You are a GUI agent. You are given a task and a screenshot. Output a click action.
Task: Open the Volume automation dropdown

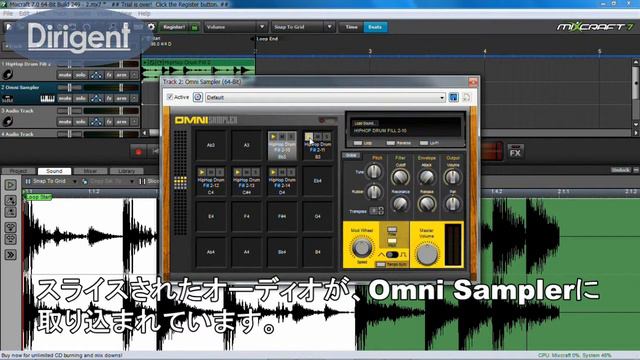pos(235,27)
